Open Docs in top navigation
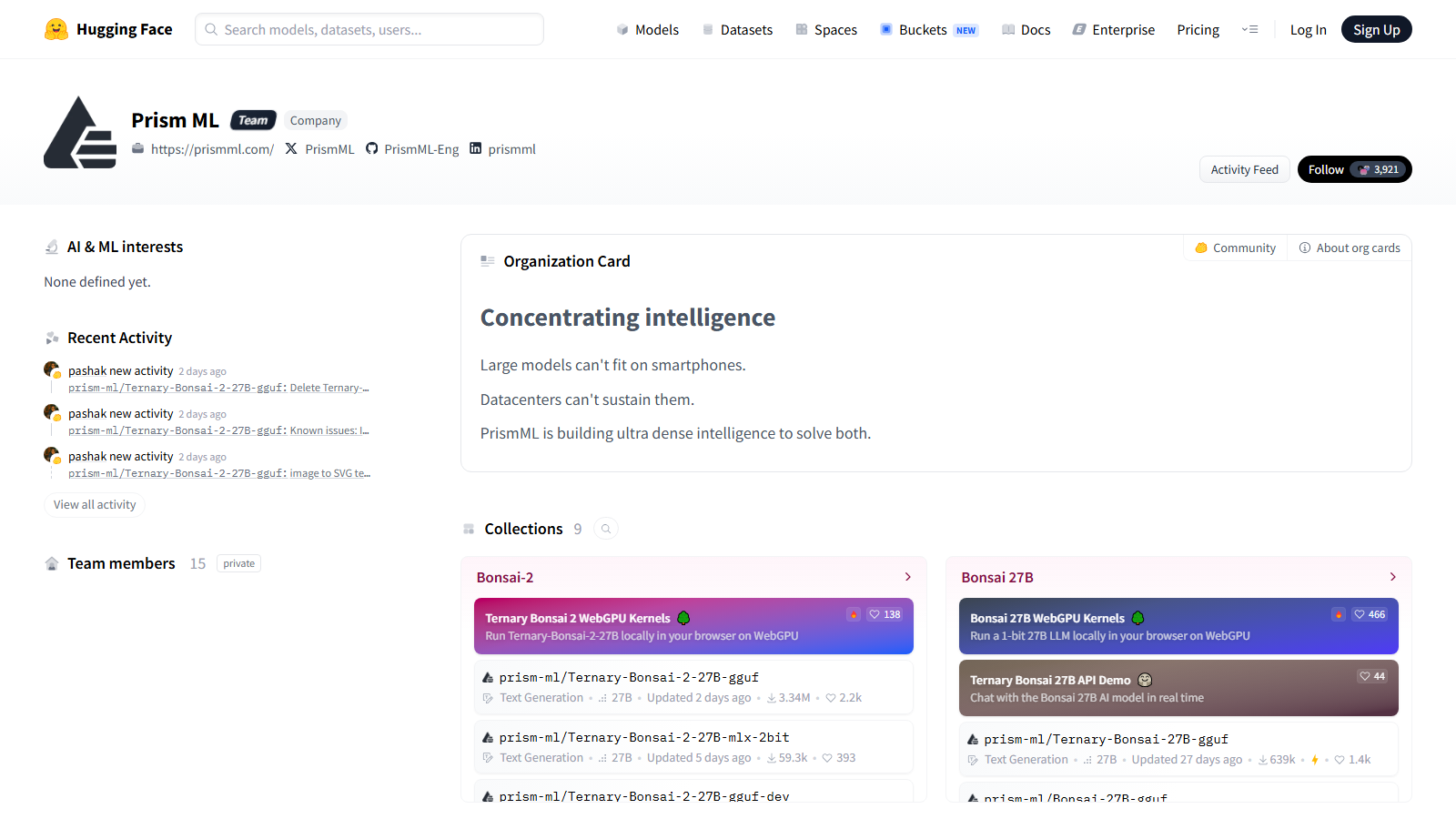Image resolution: width=1456 pixels, height=819 pixels. click(x=1026, y=29)
